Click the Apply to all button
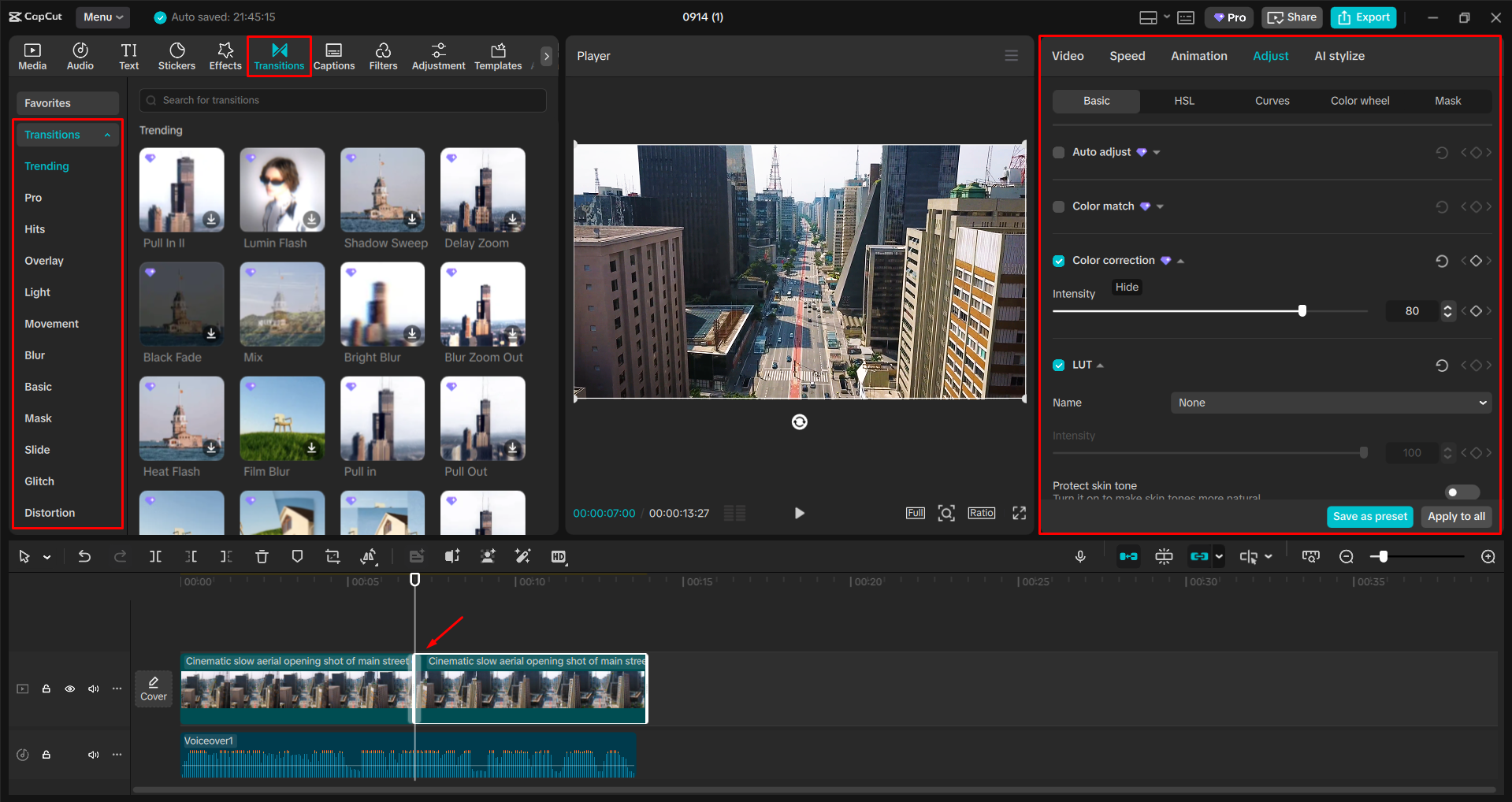The height and width of the screenshot is (802, 1512). click(x=1455, y=517)
